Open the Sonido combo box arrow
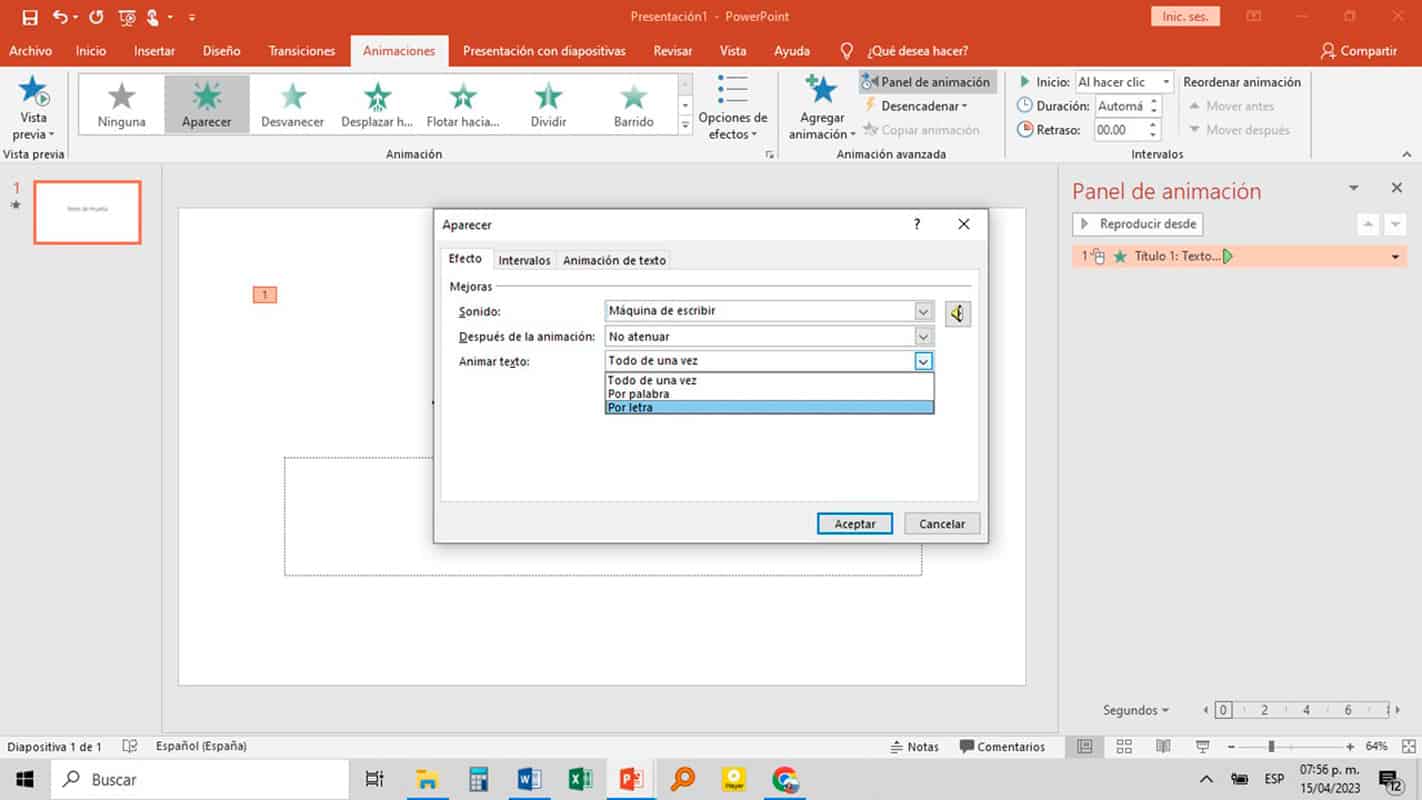The width and height of the screenshot is (1422, 800). 924,311
